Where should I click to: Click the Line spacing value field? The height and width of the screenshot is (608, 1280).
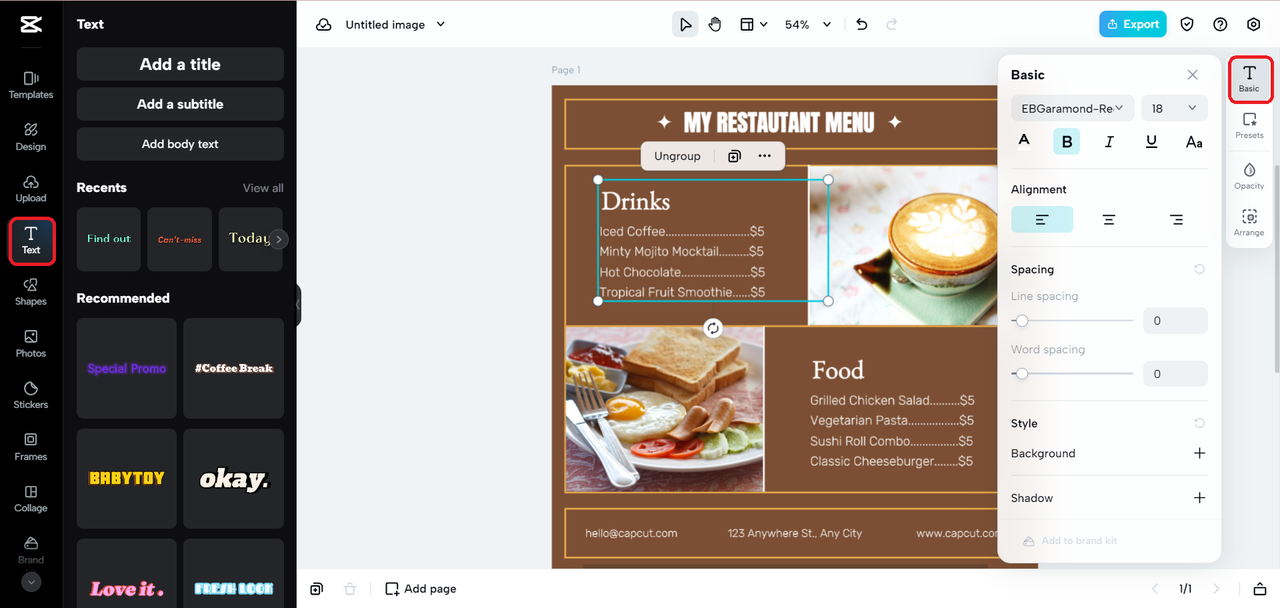[1175, 321]
